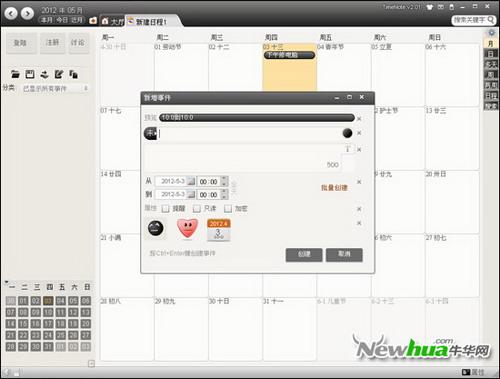Select the black smiley face event icon
This screenshot has width=500, height=379.
click(156, 228)
